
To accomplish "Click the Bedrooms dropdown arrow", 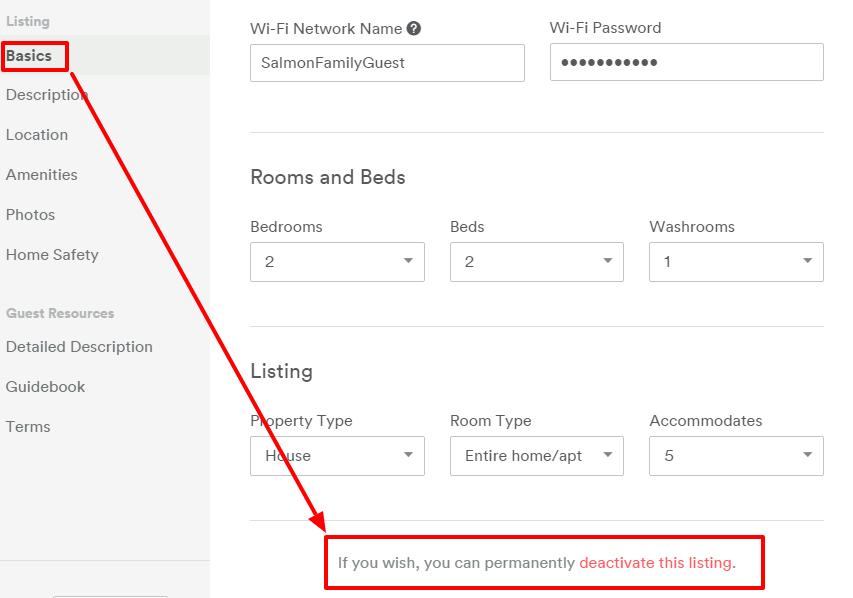I will point(408,262).
